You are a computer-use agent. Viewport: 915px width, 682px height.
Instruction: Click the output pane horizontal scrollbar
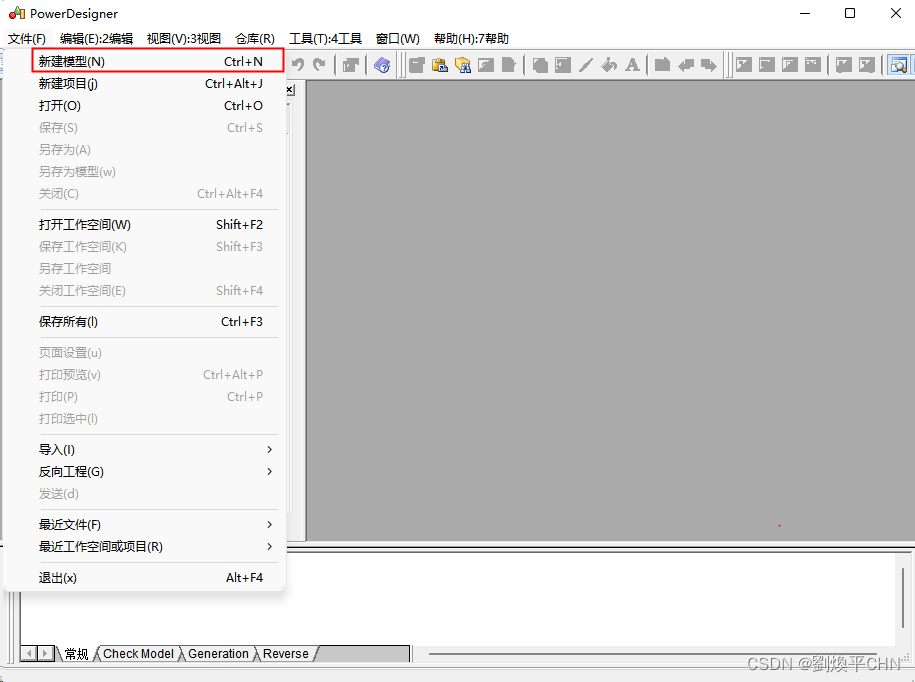652,654
